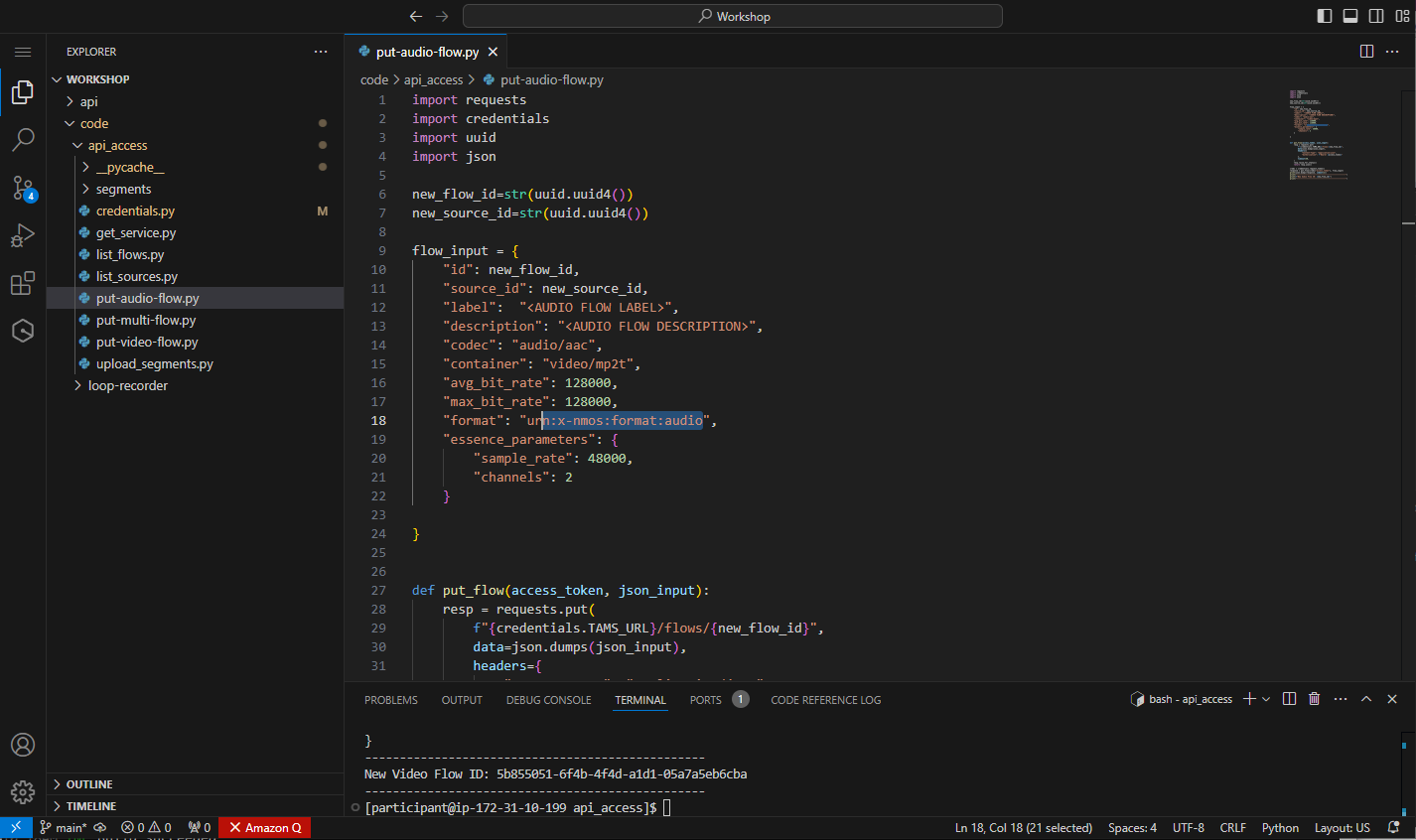
Task: Kill the terminal with trash icon
Action: (x=1314, y=699)
